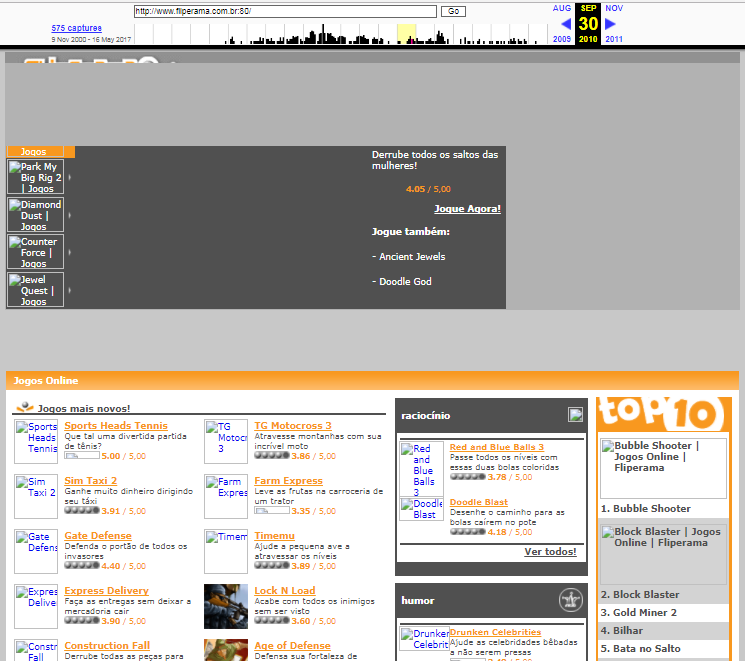
Task: Open Counter Force thumbnail
Action: [35, 252]
